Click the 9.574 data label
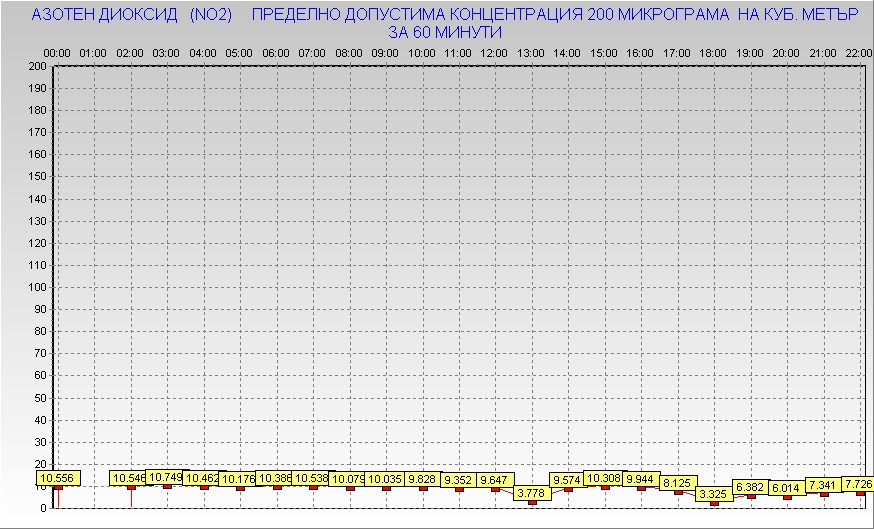Viewport: 874px width, 529px height. [x=567, y=479]
